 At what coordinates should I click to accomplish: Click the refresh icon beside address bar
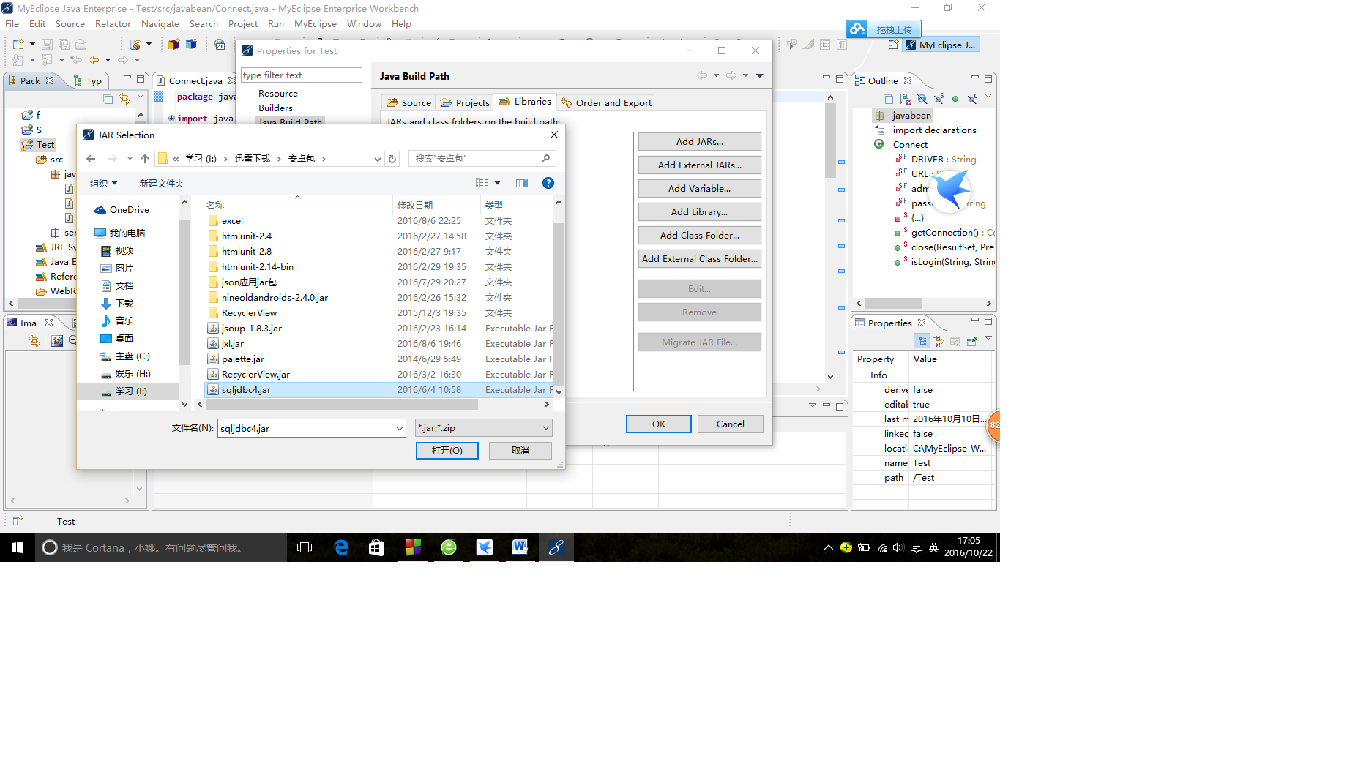[x=392, y=158]
